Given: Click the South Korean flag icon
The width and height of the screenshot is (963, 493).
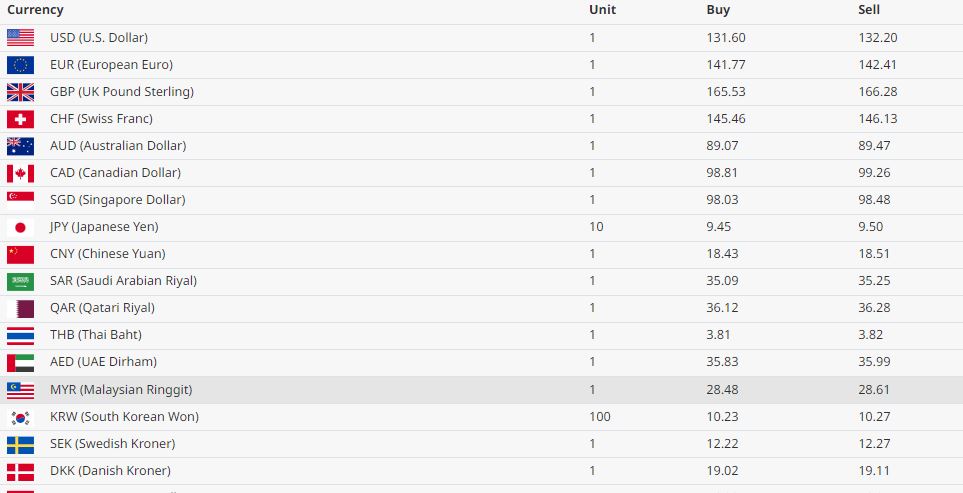Looking at the screenshot, I should click(20, 416).
